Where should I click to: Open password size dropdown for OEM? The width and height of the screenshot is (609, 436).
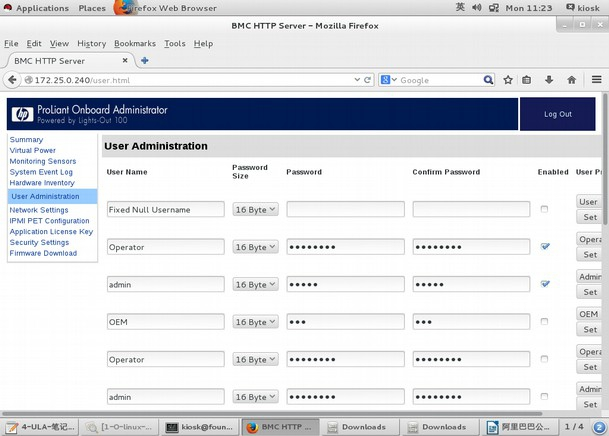pyautogui.click(x=256, y=322)
